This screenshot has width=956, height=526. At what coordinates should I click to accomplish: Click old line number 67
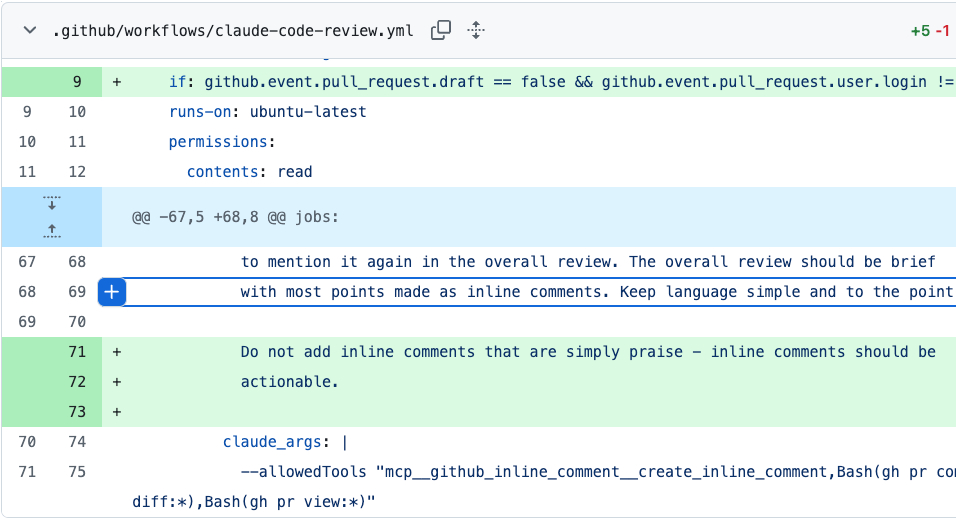(x=27, y=262)
